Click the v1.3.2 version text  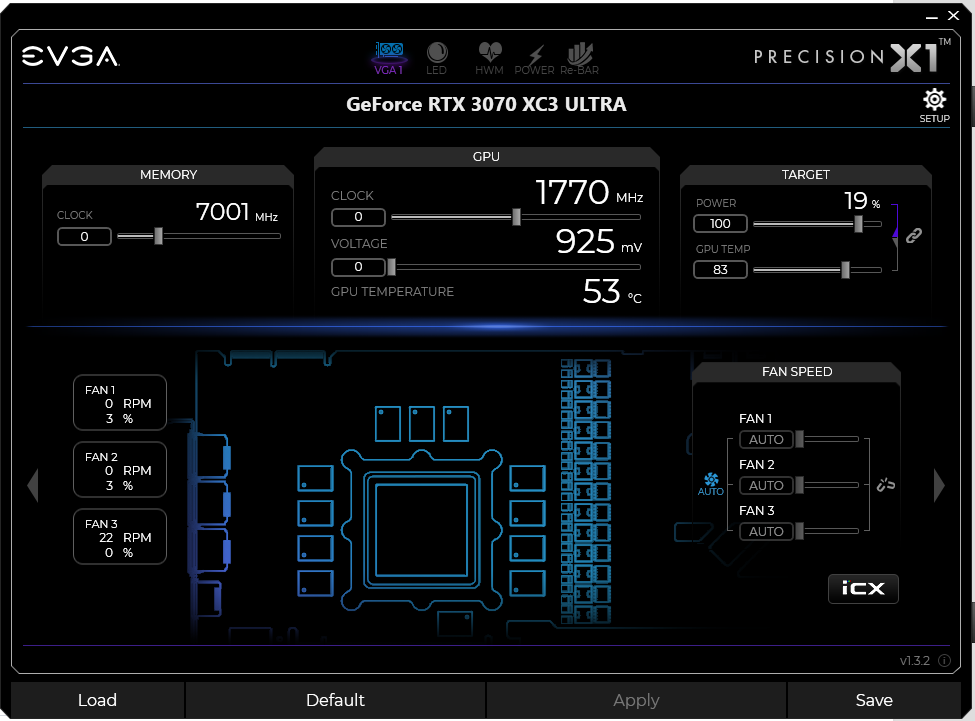coord(915,661)
